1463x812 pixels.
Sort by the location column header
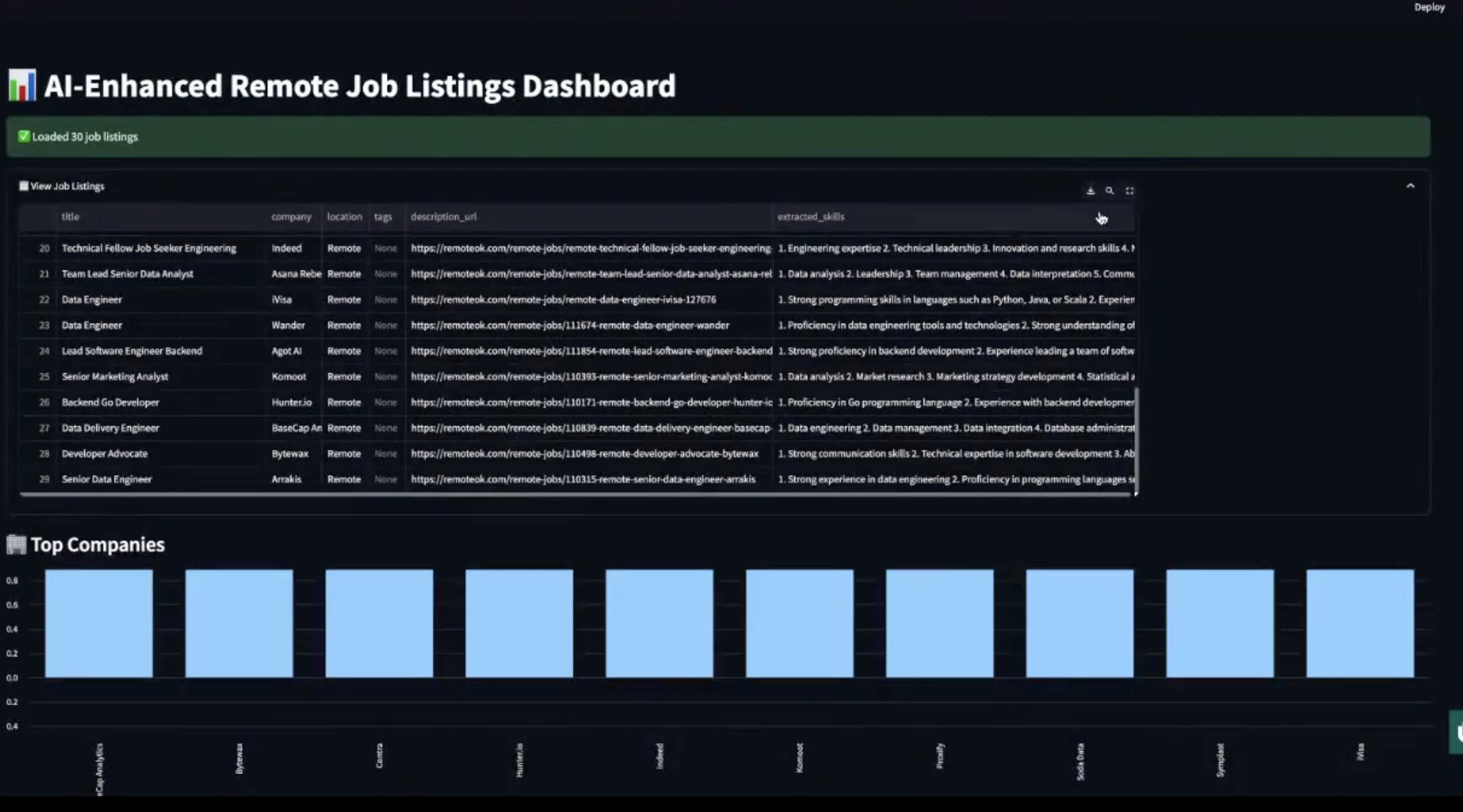[344, 216]
